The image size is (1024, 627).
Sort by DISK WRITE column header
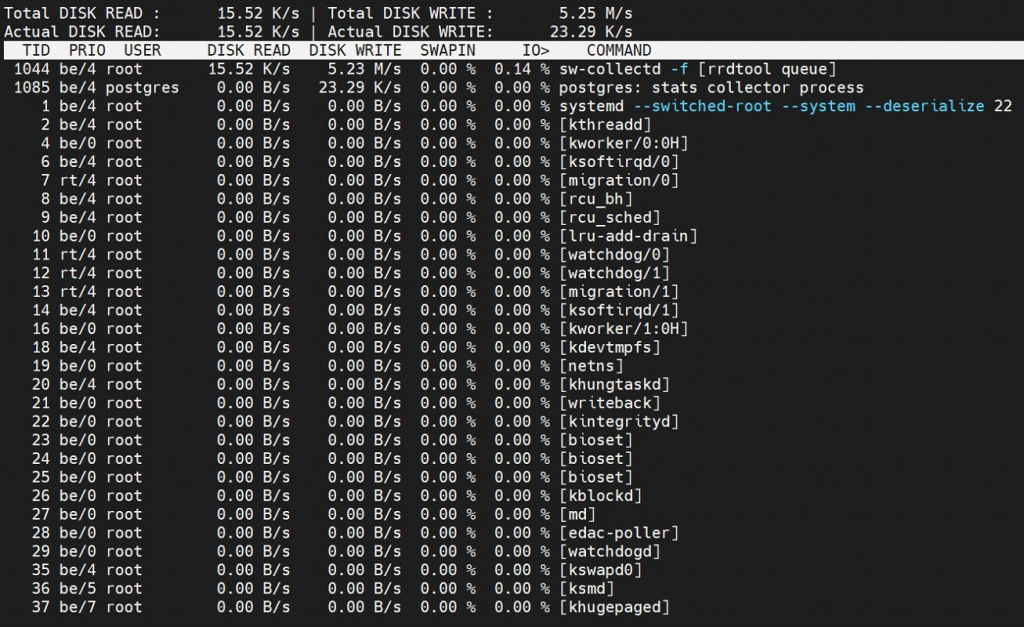(x=357, y=50)
